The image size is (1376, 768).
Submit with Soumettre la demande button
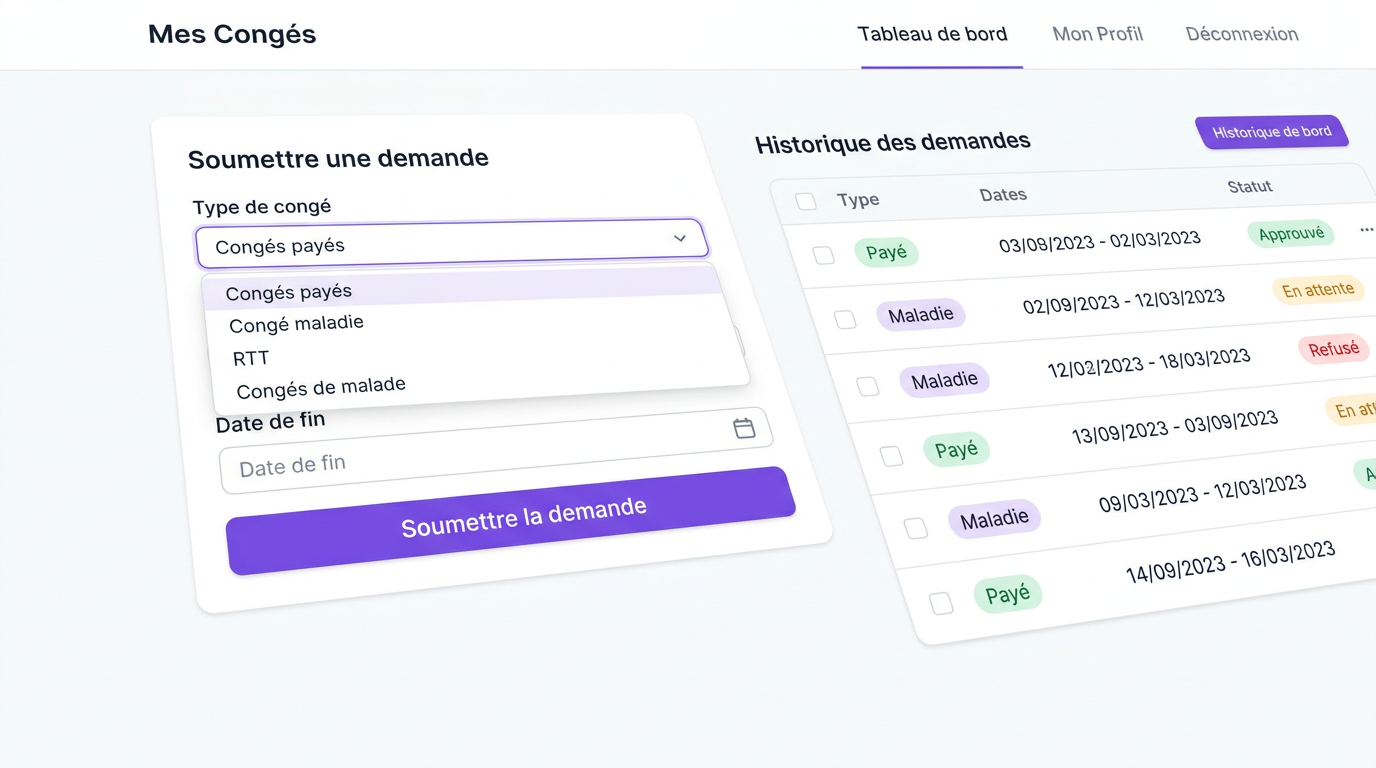coord(511,520)
